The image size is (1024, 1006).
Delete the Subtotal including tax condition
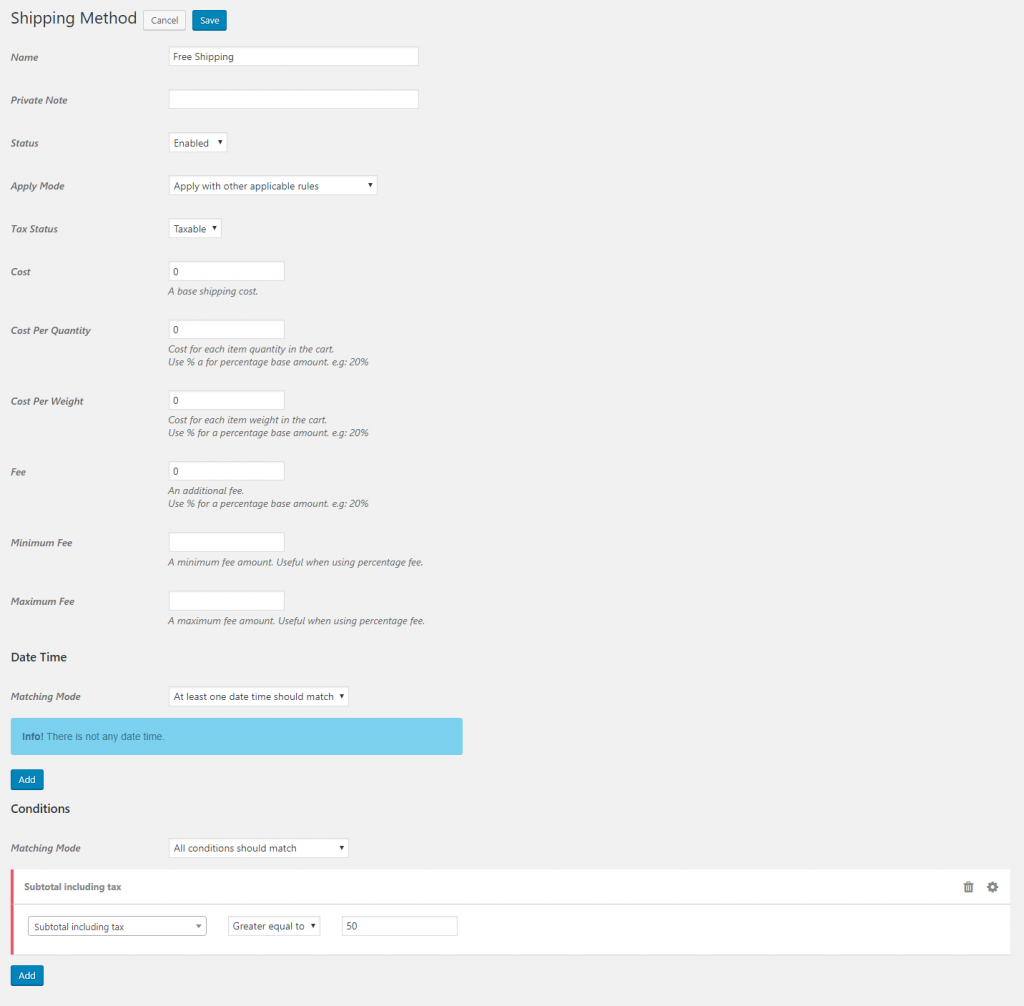point(968,886)
